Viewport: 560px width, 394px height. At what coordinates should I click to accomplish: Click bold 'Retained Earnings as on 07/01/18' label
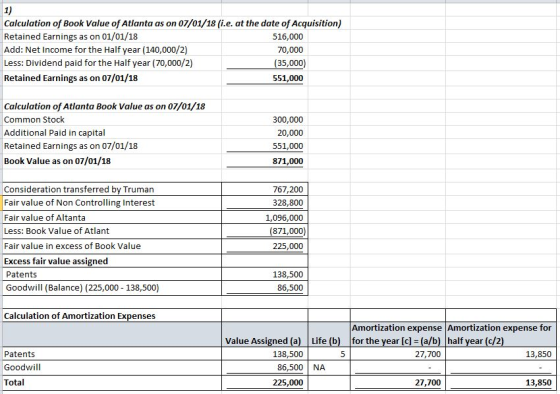click(71, 78)
